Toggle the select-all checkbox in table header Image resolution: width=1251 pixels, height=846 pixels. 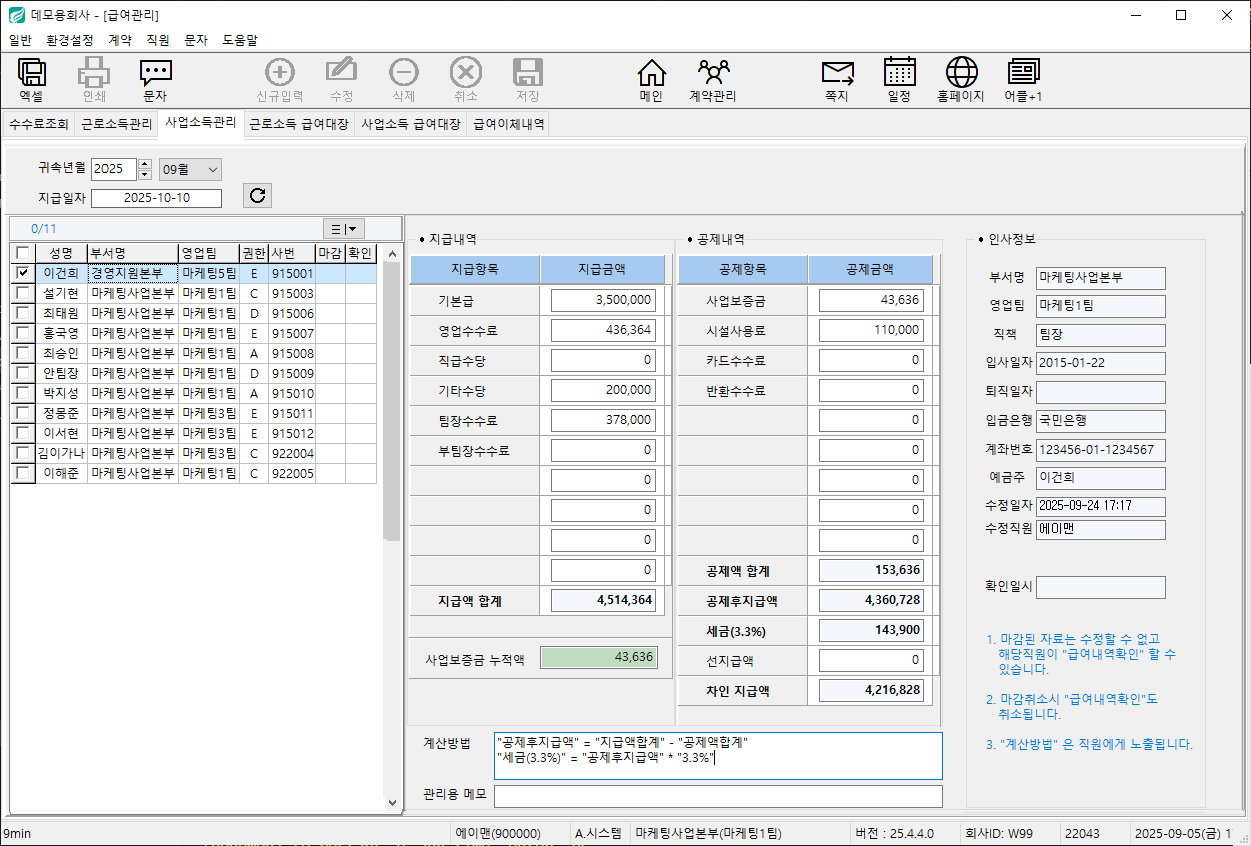click(23, 253)
